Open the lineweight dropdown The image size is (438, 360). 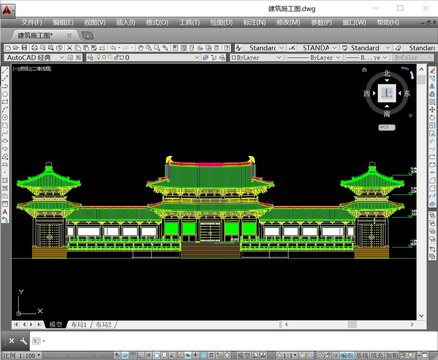pos(385,57)
